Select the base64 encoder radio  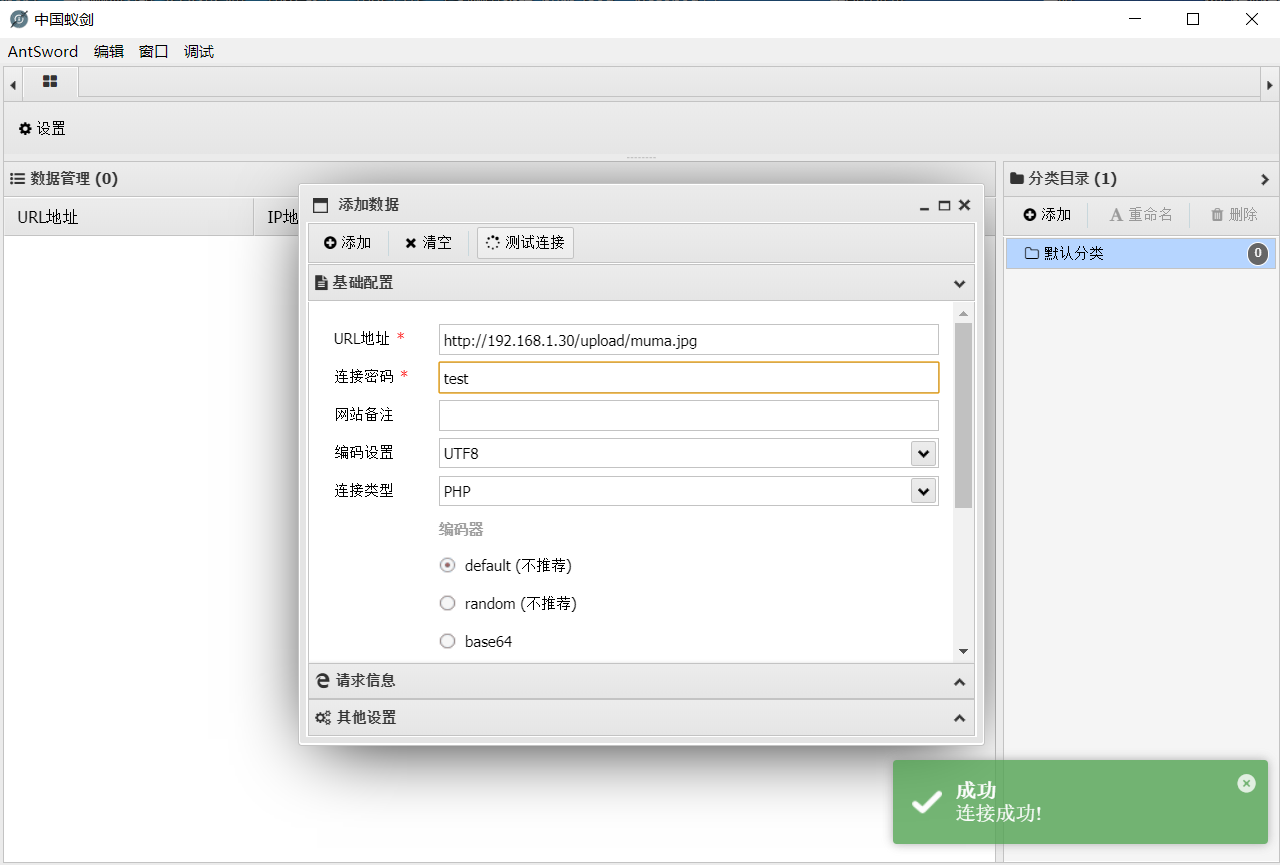tap(448, 641)
